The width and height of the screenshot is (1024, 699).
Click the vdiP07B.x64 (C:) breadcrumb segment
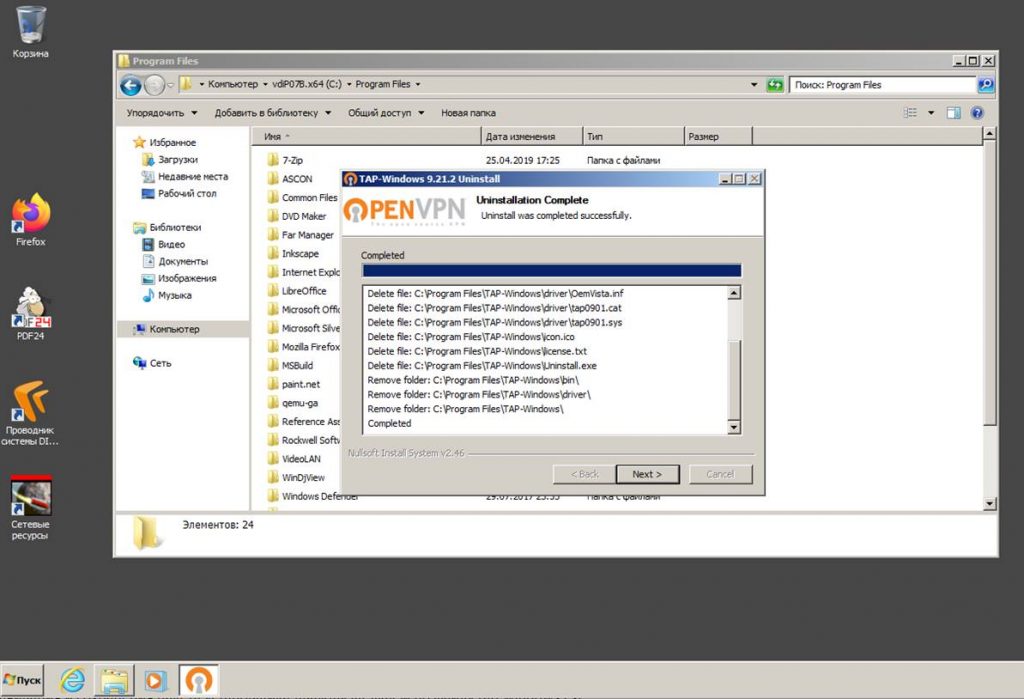click(307, 84)
